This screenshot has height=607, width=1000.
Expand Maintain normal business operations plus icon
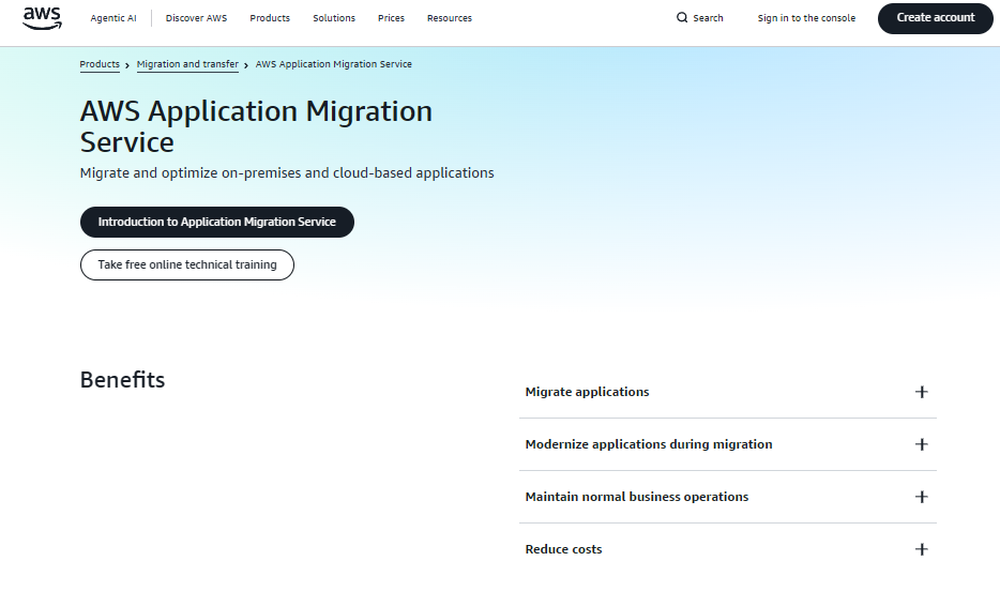921,497
